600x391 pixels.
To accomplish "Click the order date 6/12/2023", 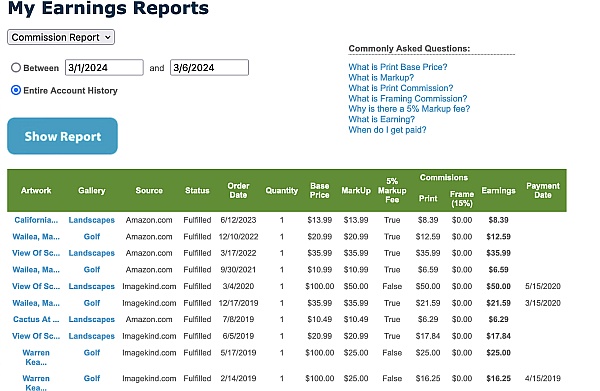I will 238,220.
